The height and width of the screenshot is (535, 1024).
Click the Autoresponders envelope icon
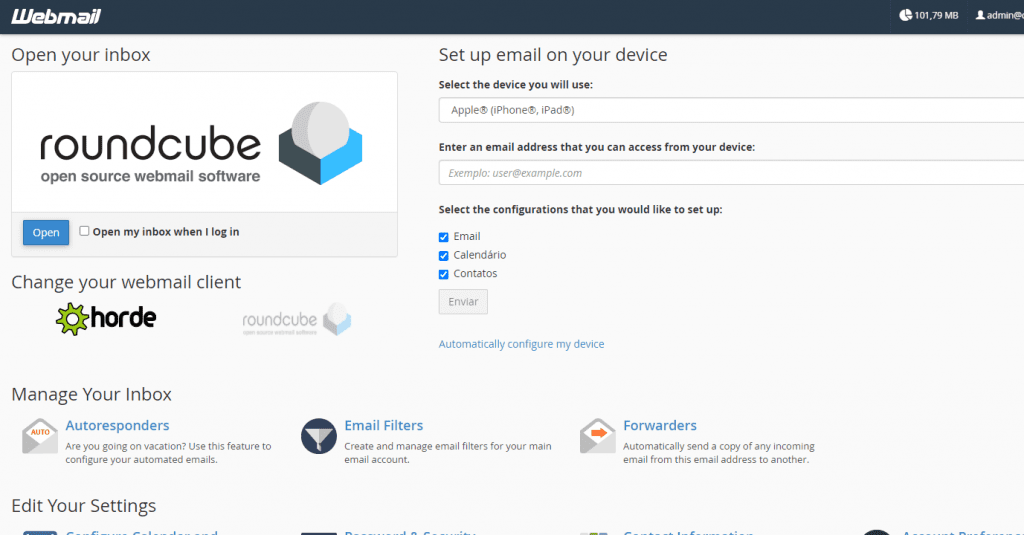point(40,436)
